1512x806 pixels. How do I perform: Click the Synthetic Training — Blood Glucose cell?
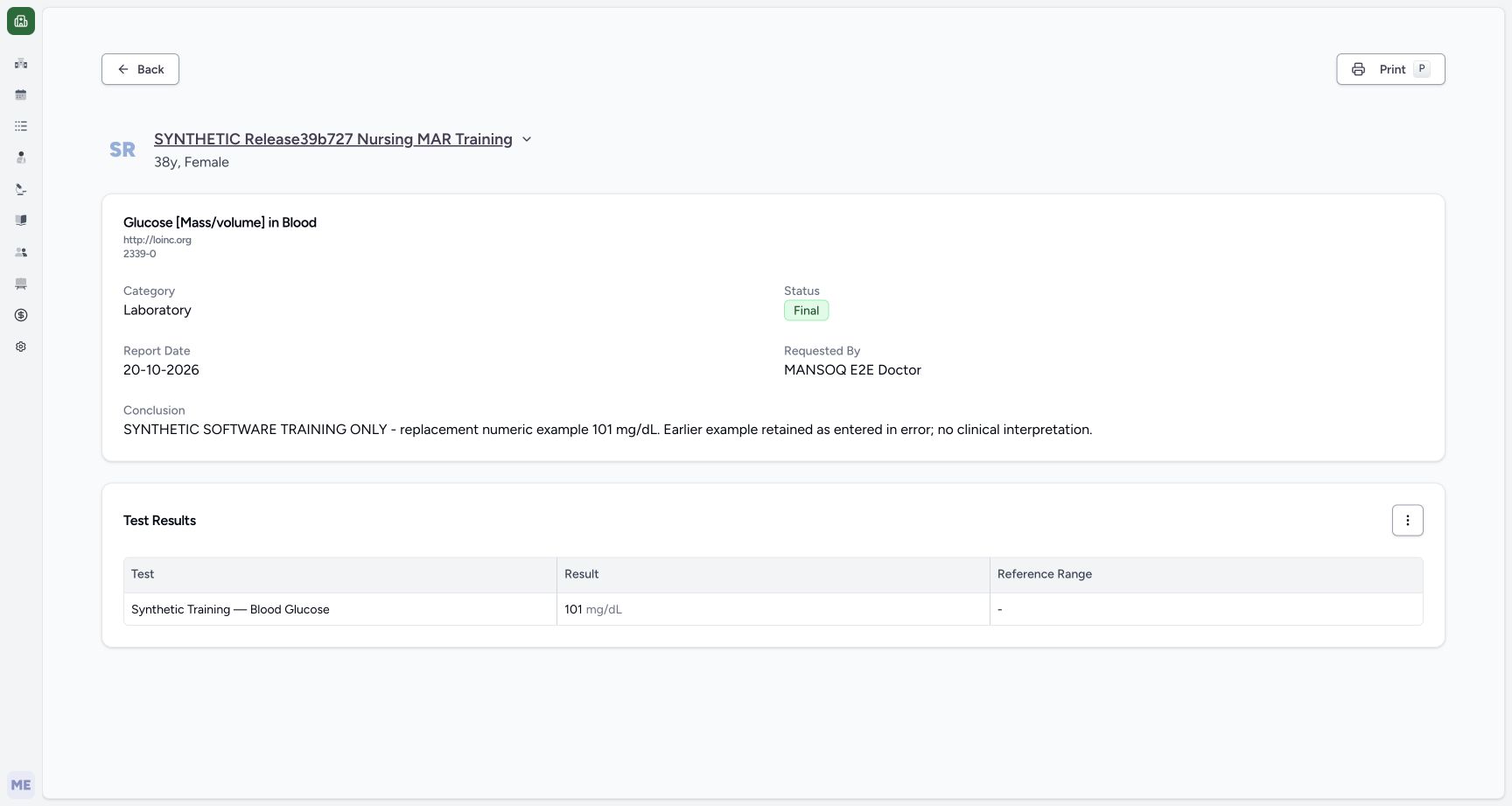click(340, 609)
